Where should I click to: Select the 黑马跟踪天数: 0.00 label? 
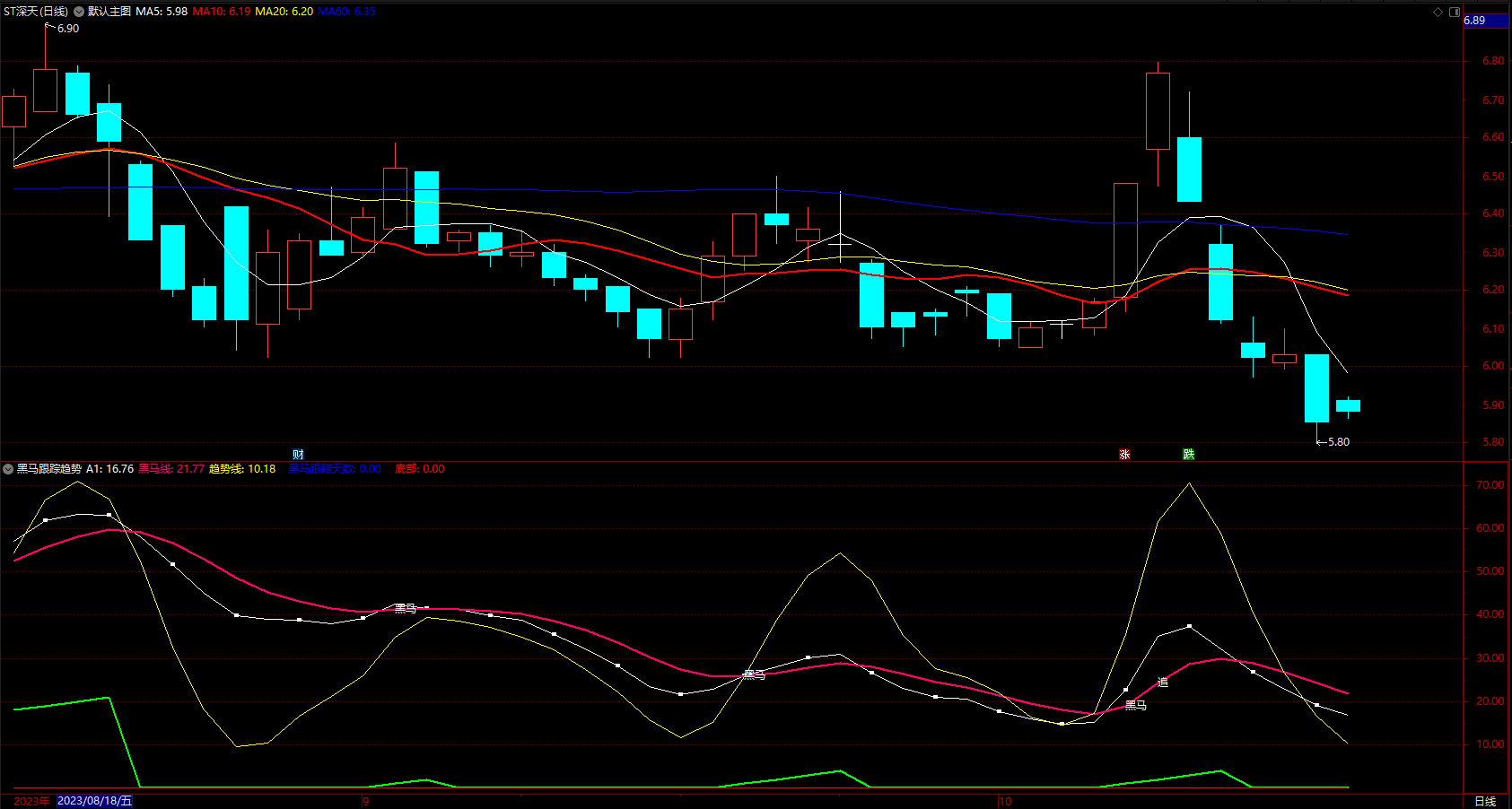point(335,469)
